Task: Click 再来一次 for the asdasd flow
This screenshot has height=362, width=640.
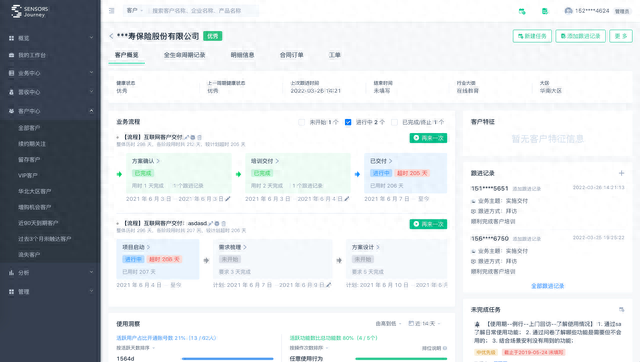Action: 428,224
